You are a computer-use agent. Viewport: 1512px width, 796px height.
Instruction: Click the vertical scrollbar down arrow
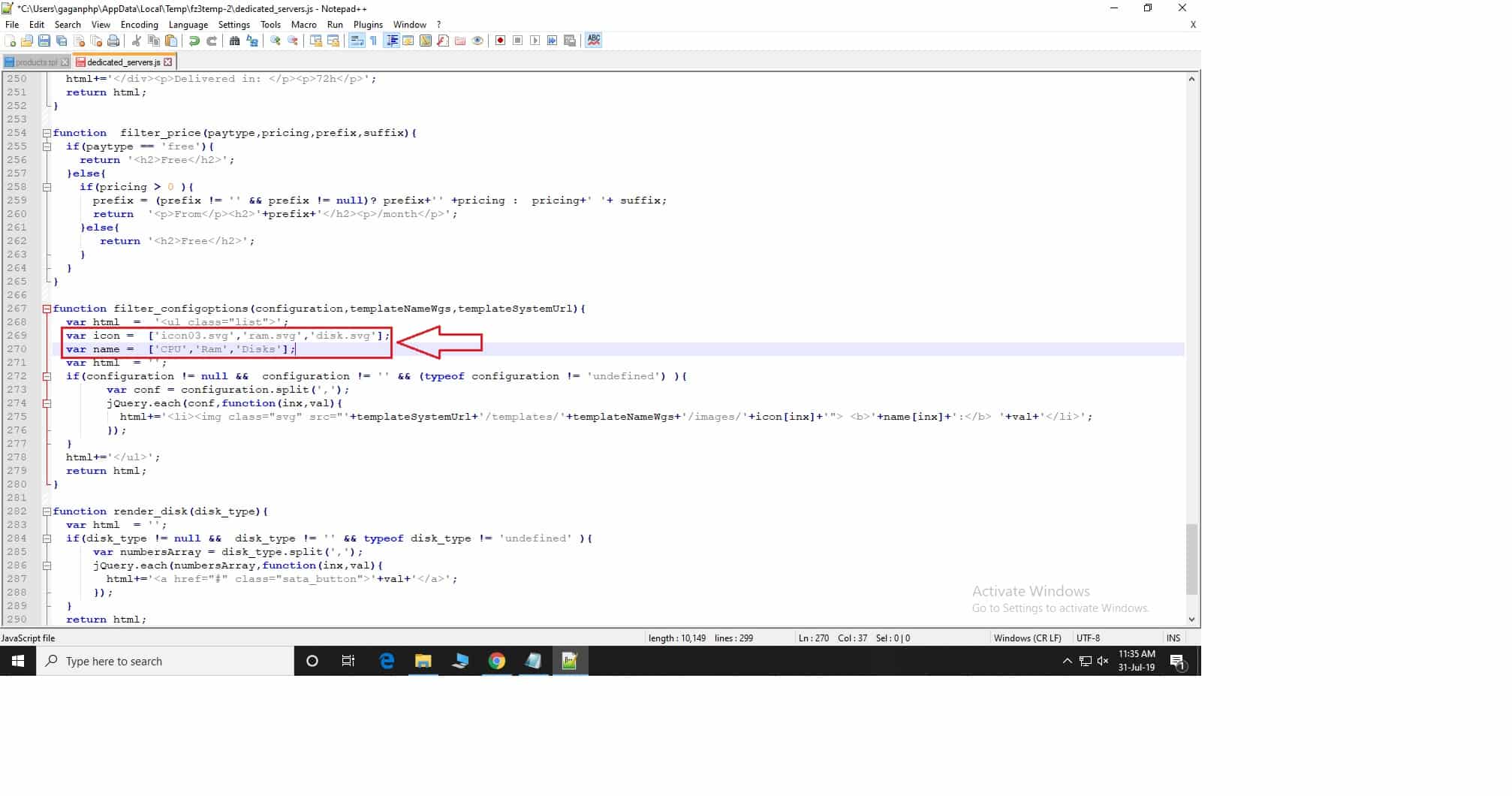click(x=1191, y=620)
